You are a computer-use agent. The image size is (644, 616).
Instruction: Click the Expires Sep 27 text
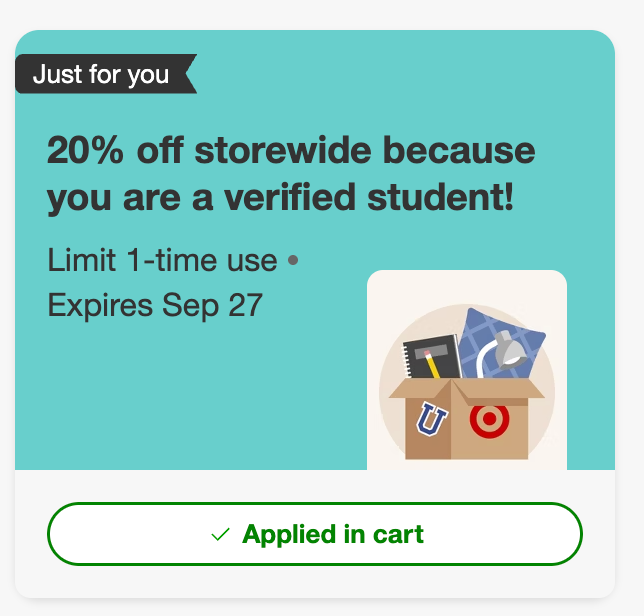click(x=155, y=305)
